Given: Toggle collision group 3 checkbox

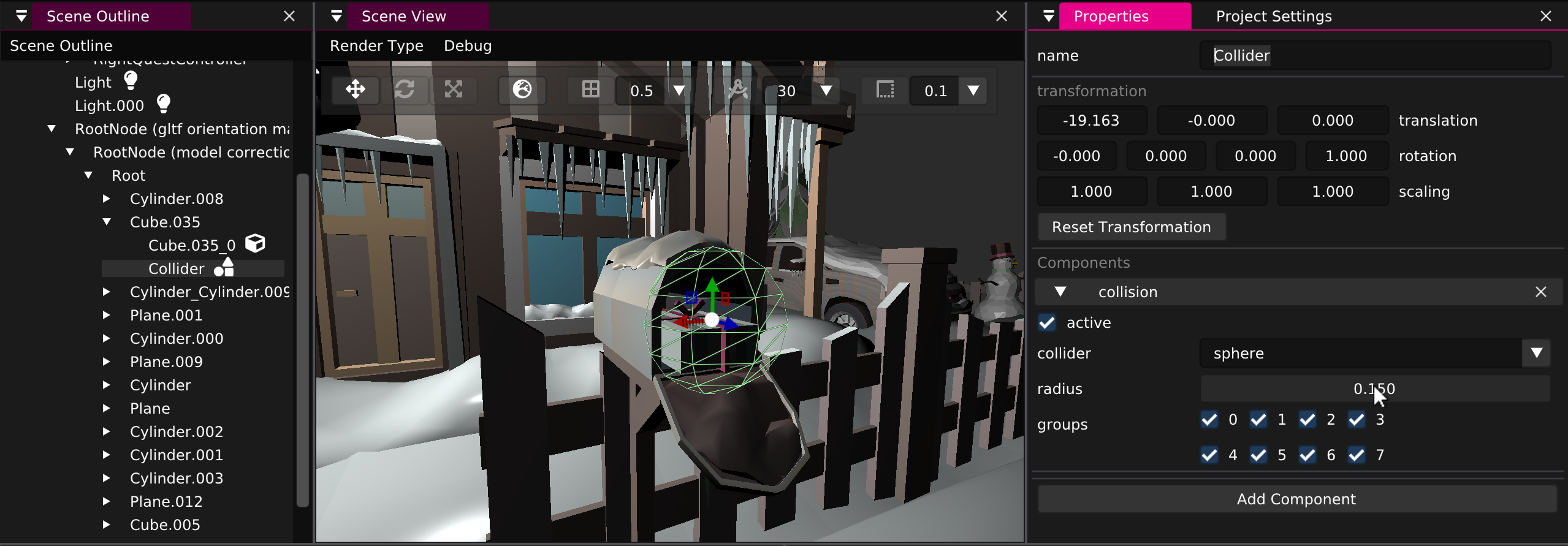Looking at the screenshot, I should 1357,419.
